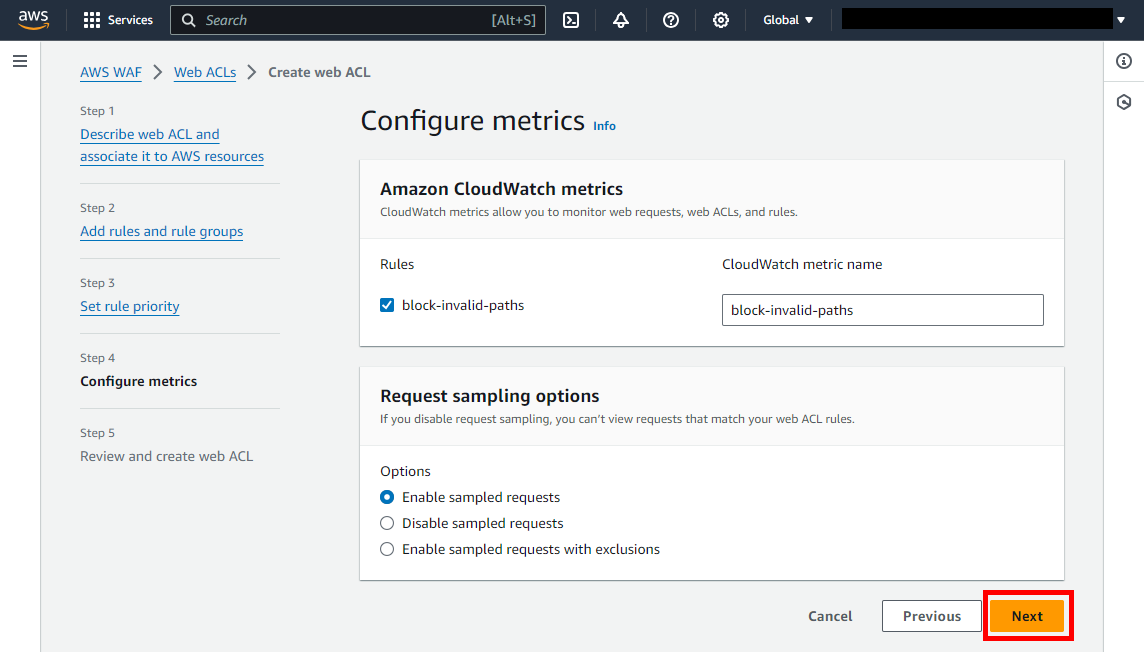The image size is (1144, 652).
Task: Launch the CloudShell terminal icon
Action: (571, 20)
